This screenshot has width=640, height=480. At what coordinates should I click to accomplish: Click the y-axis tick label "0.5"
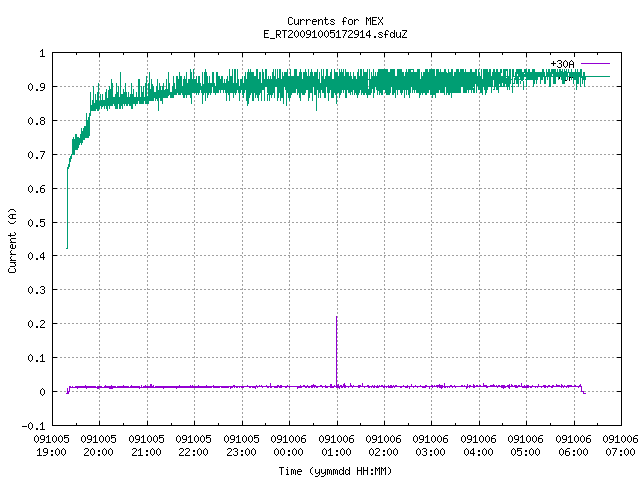pyautogui.click(x=37, y=222)
